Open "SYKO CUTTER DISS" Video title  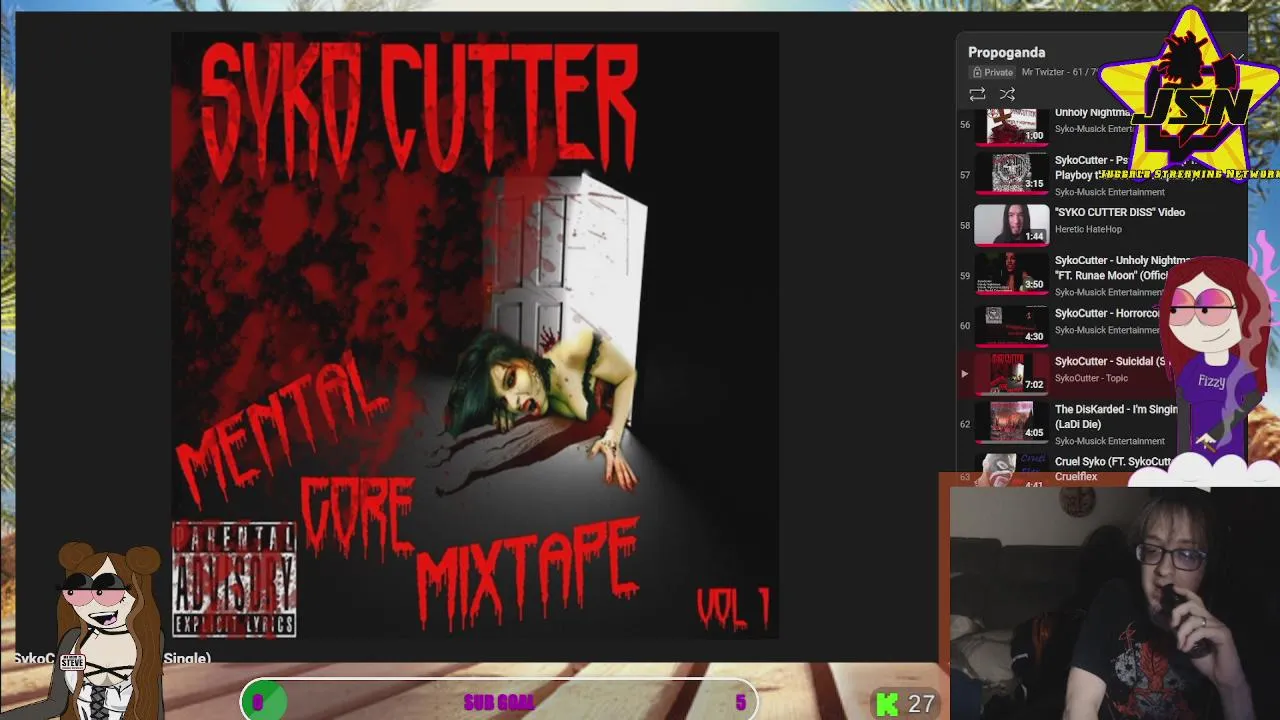(x=1119, y=212)
